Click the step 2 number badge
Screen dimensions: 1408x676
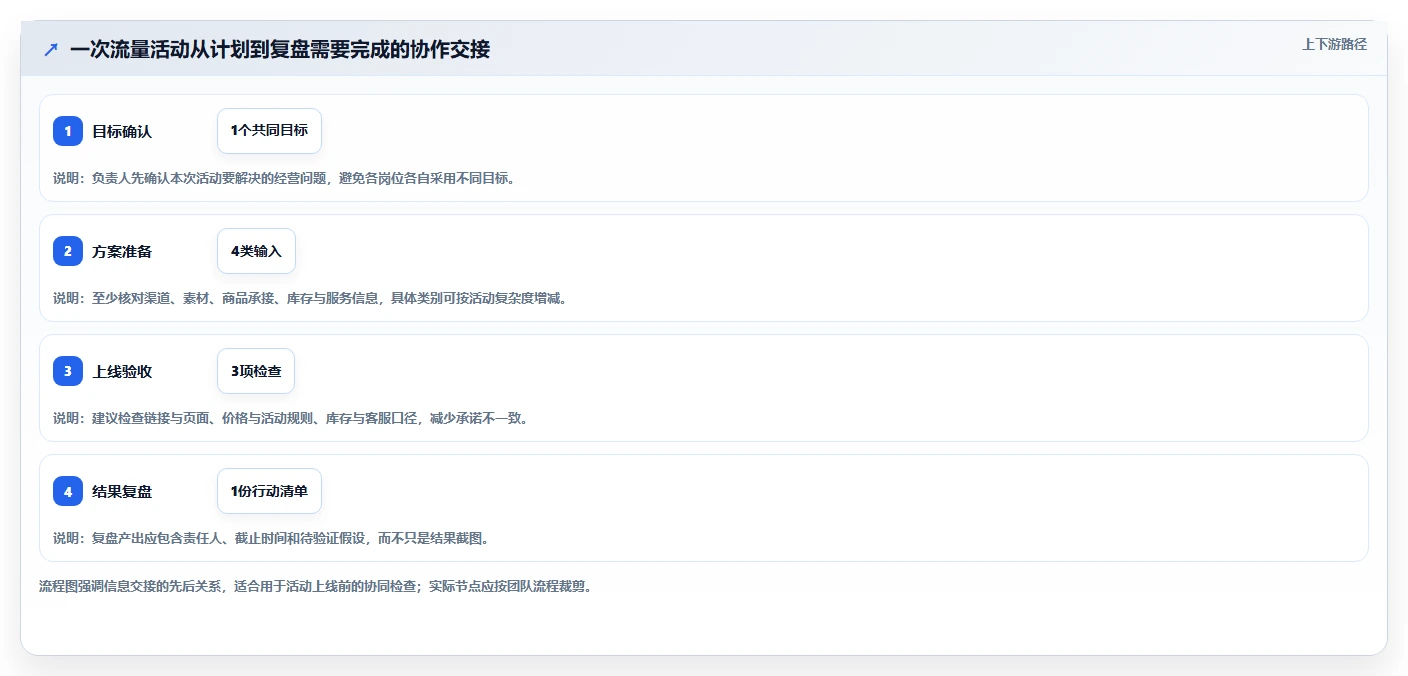(x=68, y=251)
